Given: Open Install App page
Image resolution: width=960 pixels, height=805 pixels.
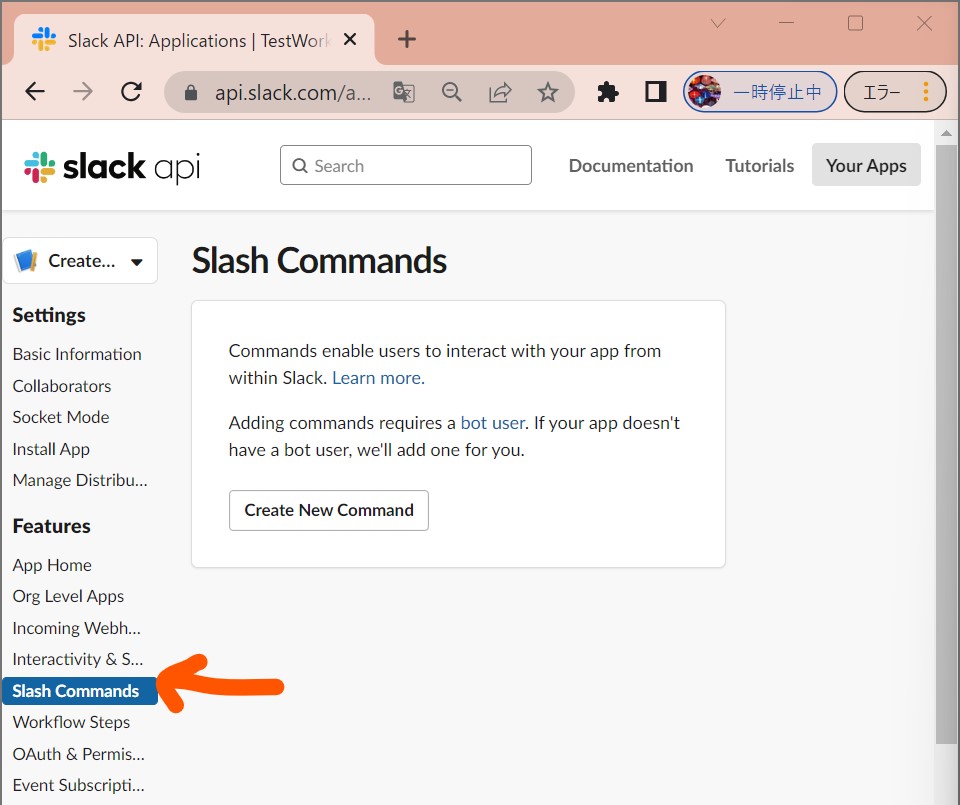Looking at the screenshot, I should [51, 449].
